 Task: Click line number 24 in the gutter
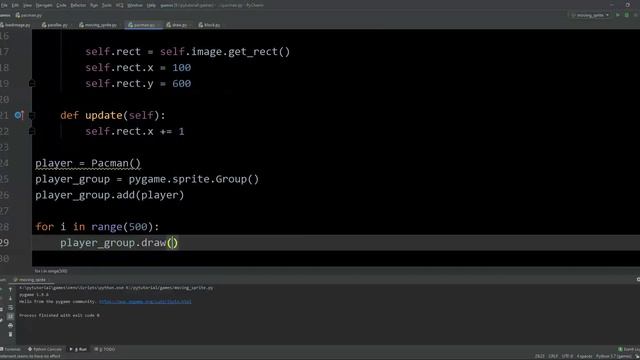(x=4, y=163)
